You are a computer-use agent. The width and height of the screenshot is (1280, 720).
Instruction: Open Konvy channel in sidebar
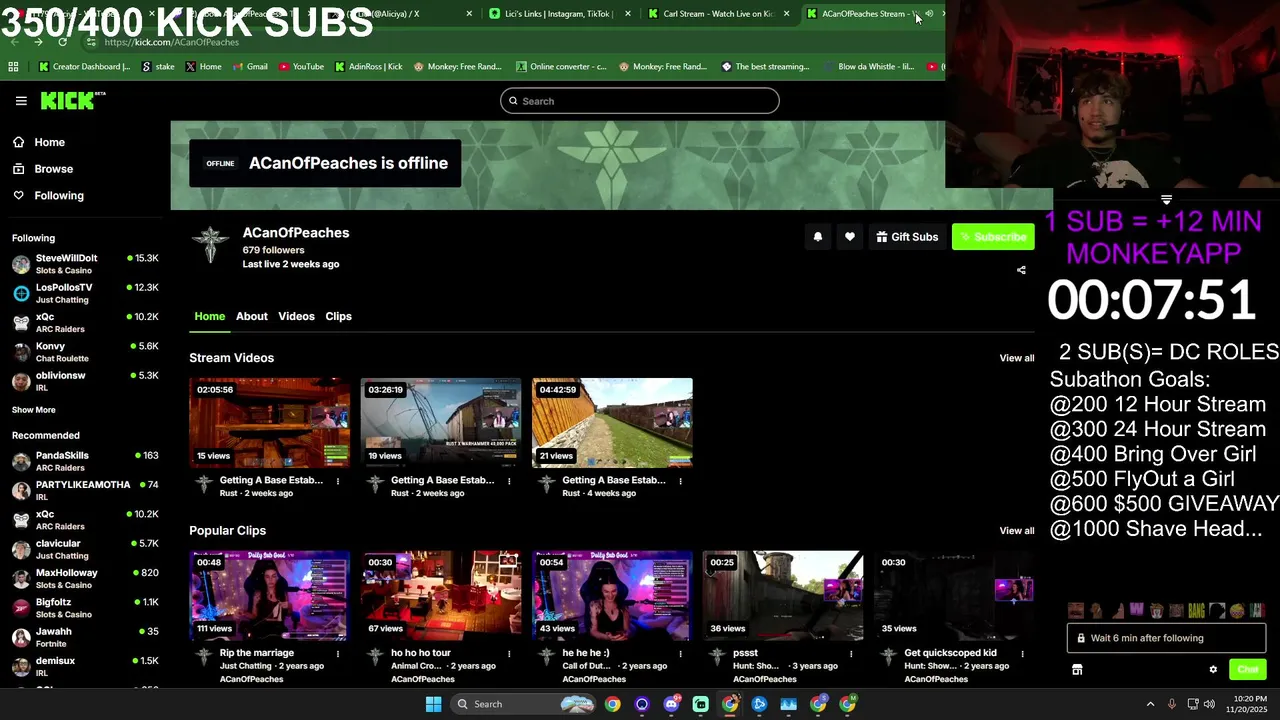[85, 352]
